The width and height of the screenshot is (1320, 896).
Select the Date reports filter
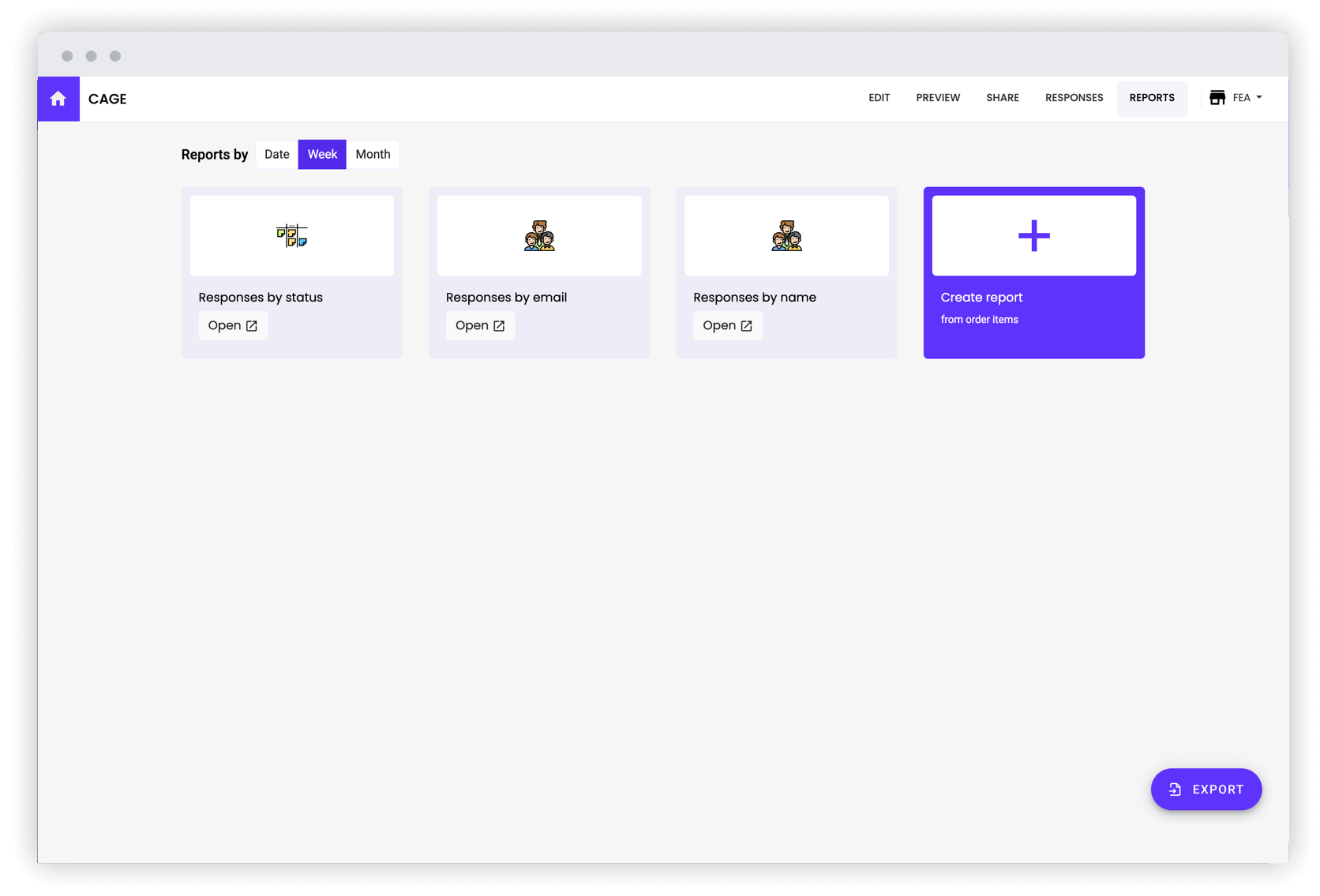(x=276, y=154)
